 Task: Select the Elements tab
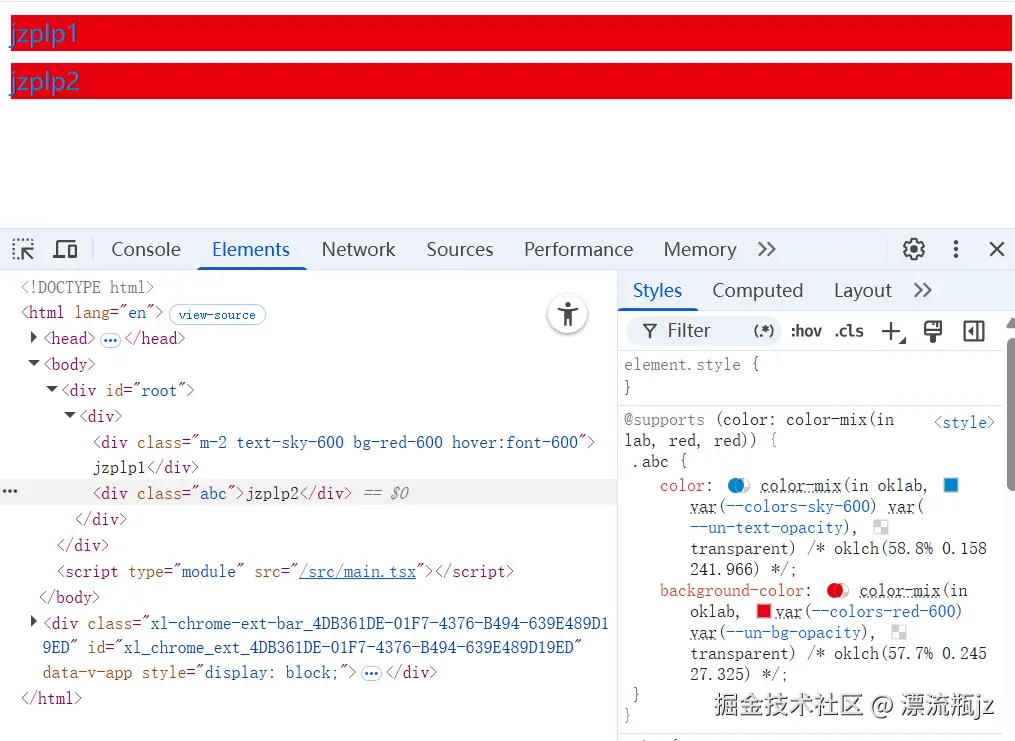click(251, 249)
